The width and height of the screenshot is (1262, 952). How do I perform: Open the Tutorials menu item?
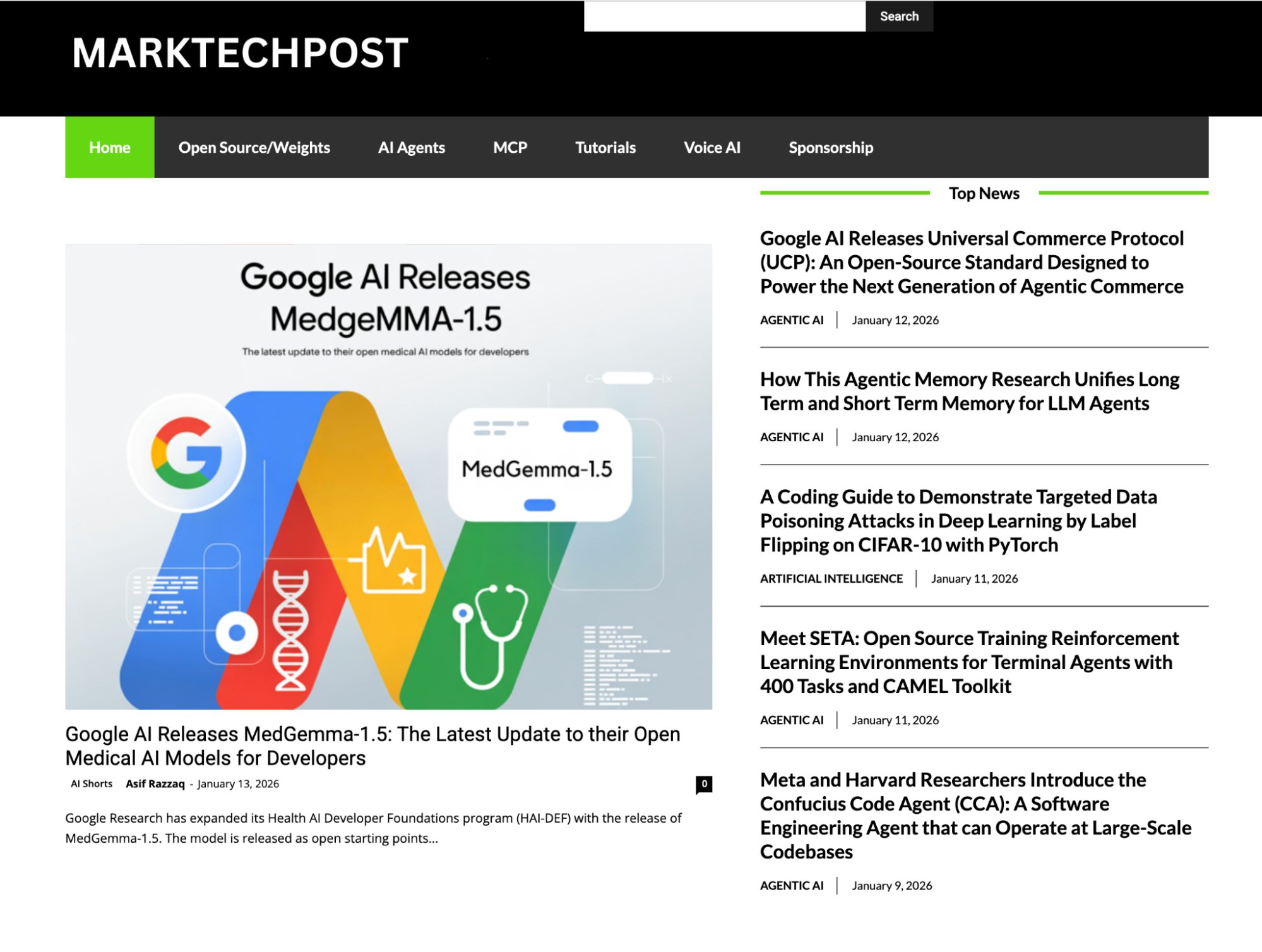[x=605, y=148]
